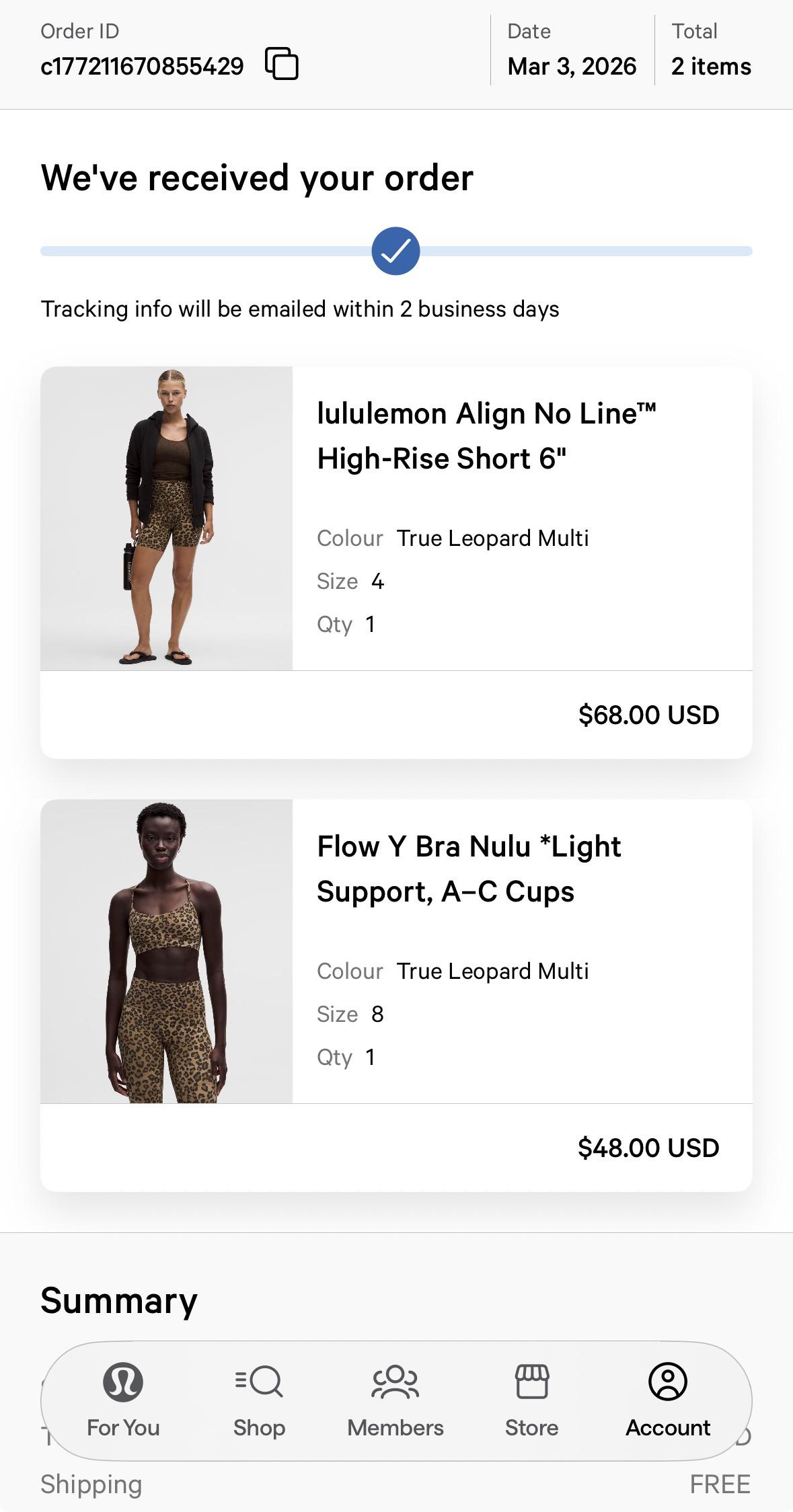Open the lululemon Align No Line High-Rise Short title
This screenshot has height=1512, width=793.
coord(486,436)
